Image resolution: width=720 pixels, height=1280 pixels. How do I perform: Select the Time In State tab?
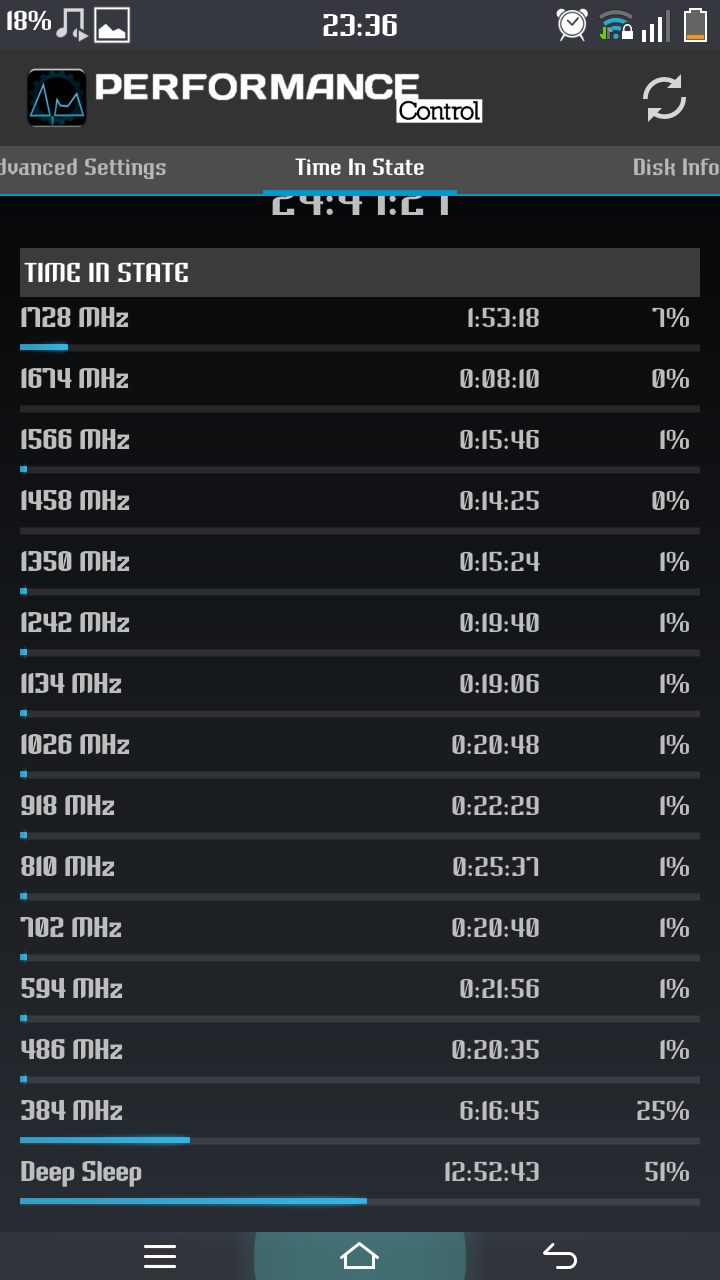[x=360, y=168]
